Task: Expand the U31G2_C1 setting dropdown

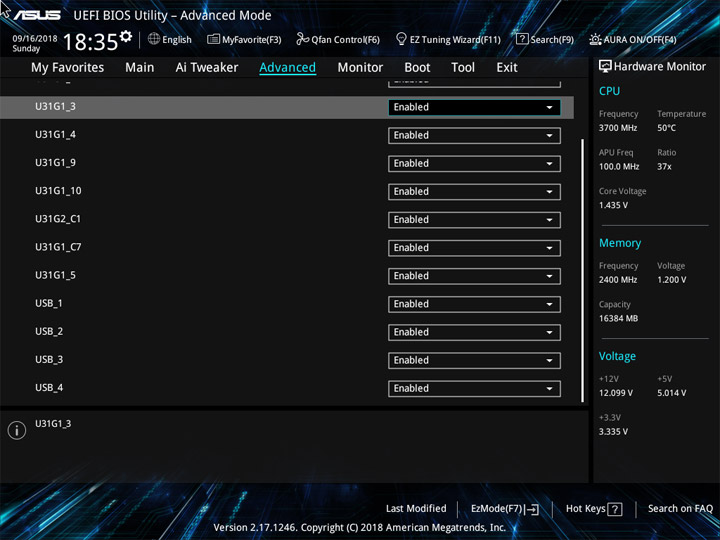Action: tap(474, 219)
